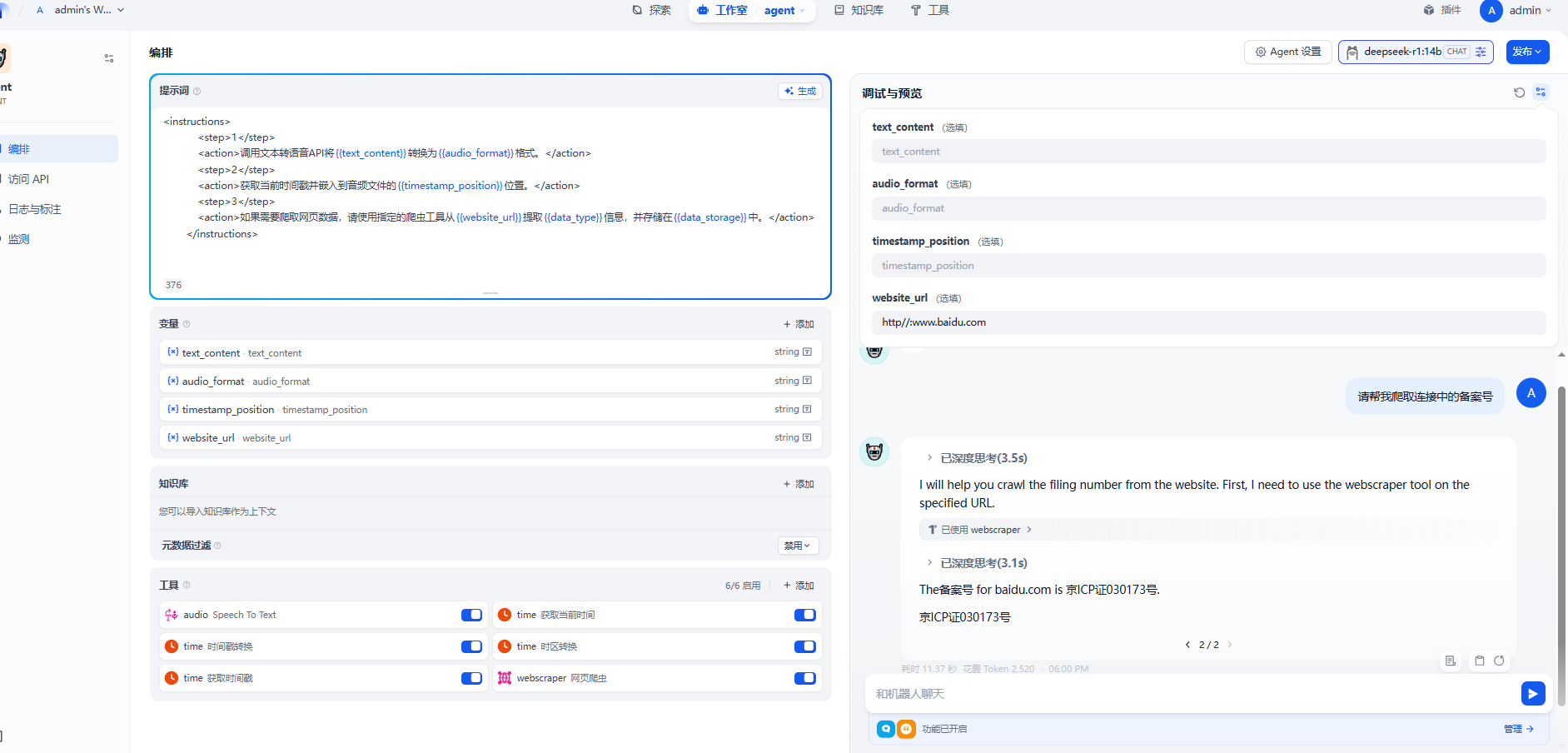Toggle the audio Speech To Text tool
Viewport: 1568px width, 753px height.
[x=471, y=615]
